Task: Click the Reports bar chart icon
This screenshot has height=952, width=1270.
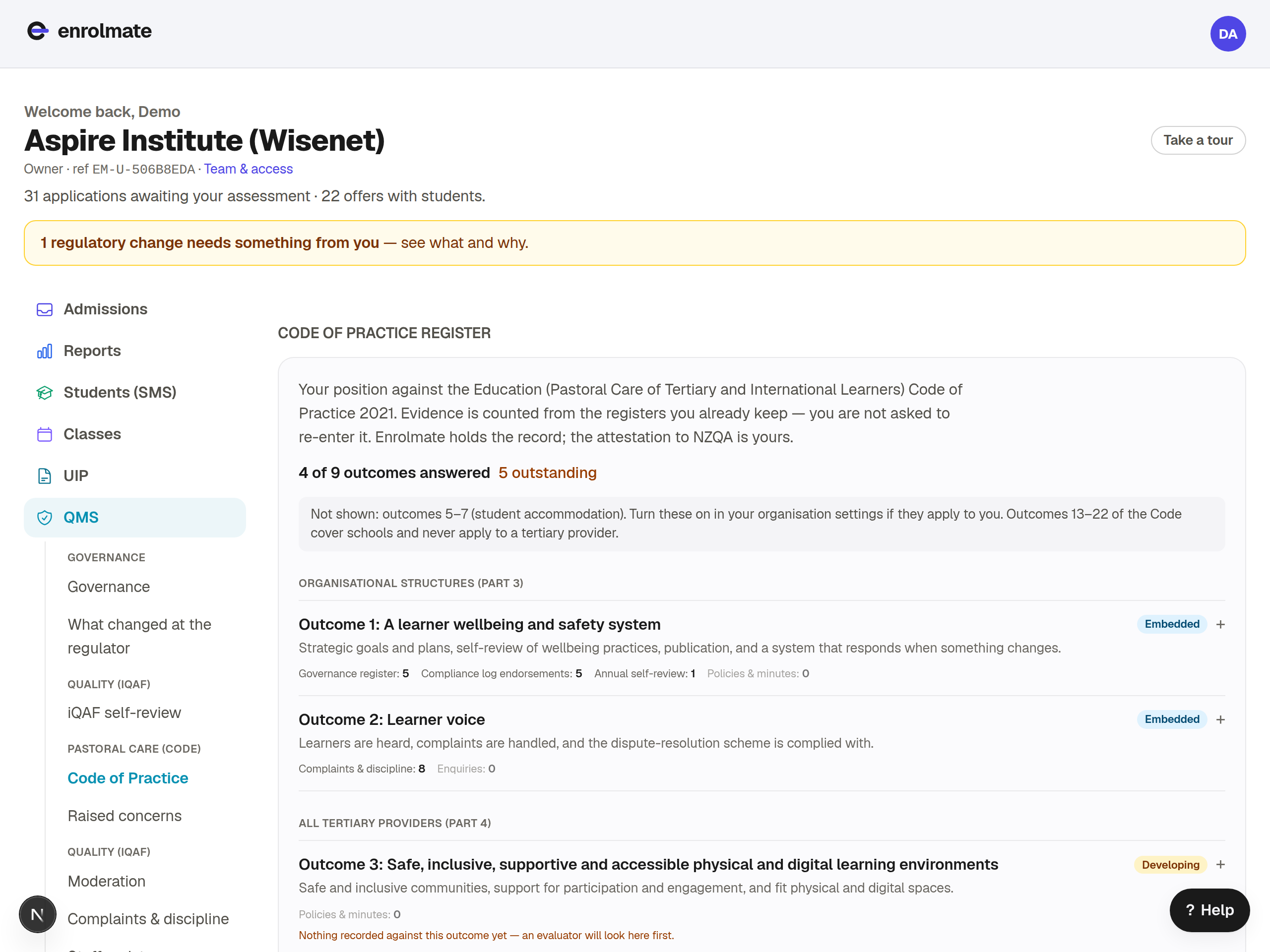Action: (x=45, y=351)
